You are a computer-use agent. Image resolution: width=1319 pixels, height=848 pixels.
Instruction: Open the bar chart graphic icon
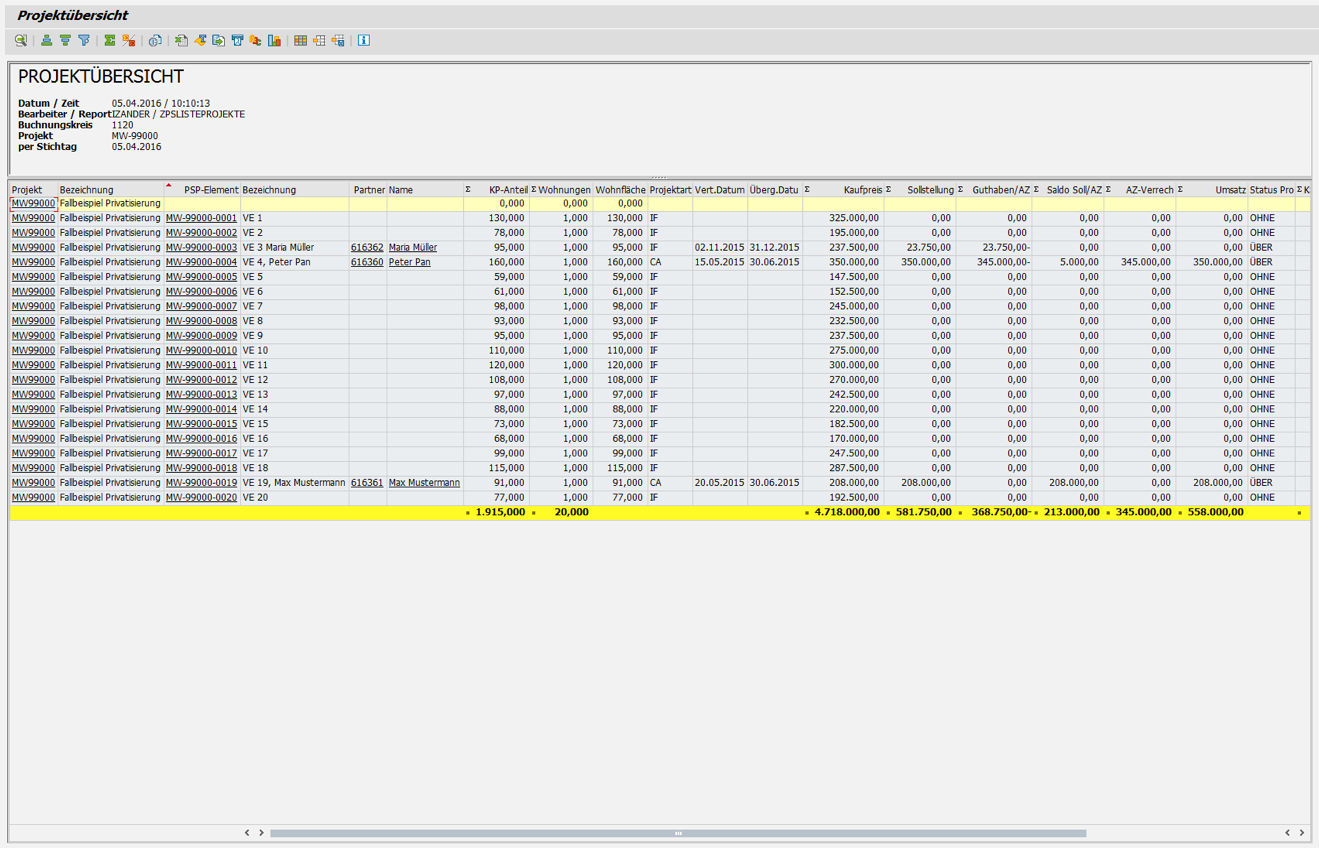pos(274,41)
